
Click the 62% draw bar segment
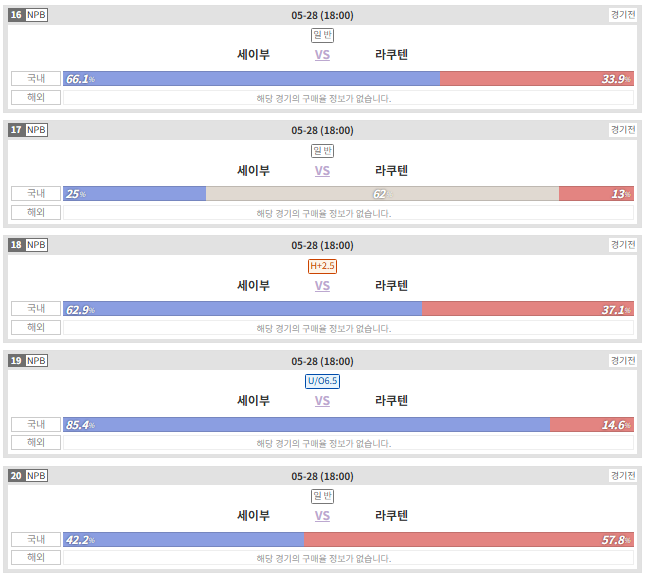point(382,194)
